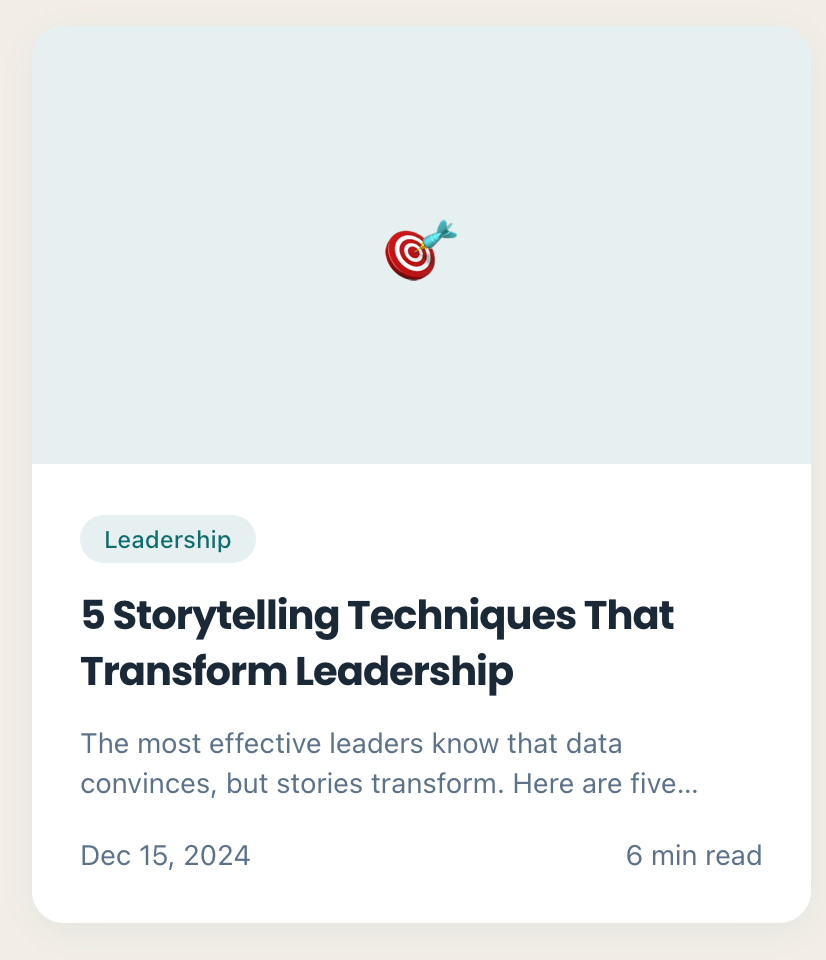Click the word That in the headline
The image size is (826, 960).
[x=629, y=615]
